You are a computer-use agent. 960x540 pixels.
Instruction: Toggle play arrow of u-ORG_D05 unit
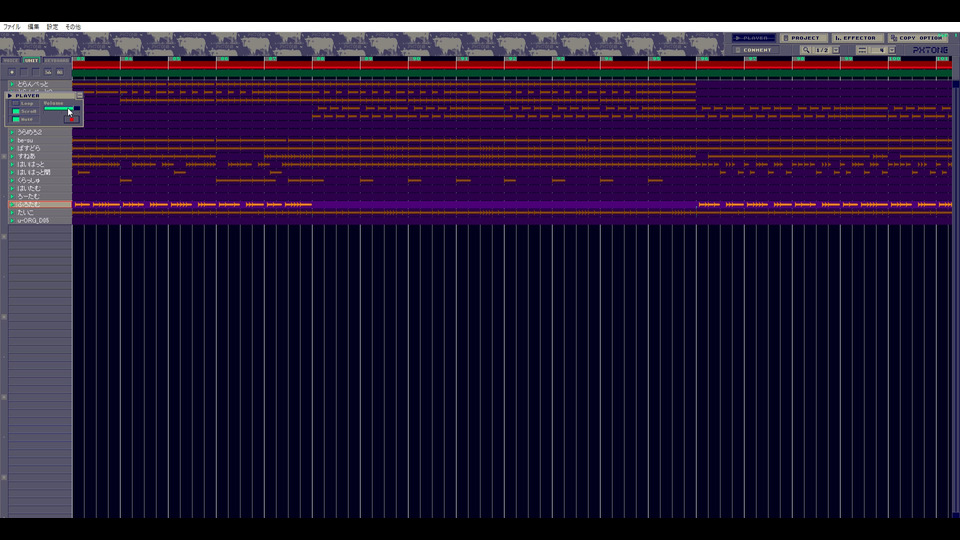12,220
